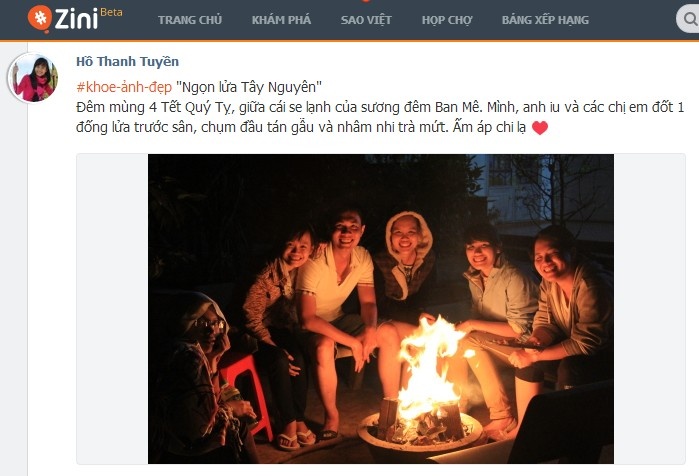
Task: Click the red notification dot above Sao Việt
Action: [x=366, y=1]
